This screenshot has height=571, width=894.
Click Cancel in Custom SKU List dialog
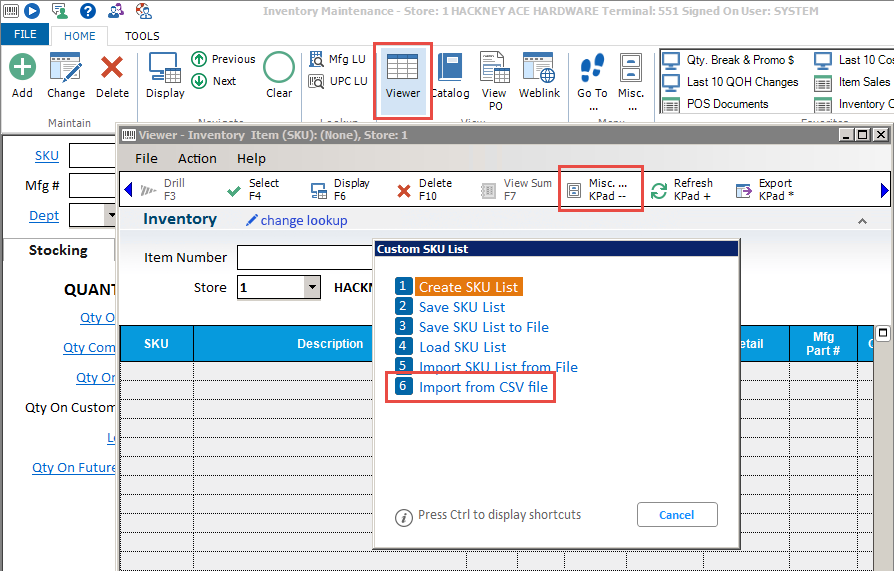coord(677,515)
